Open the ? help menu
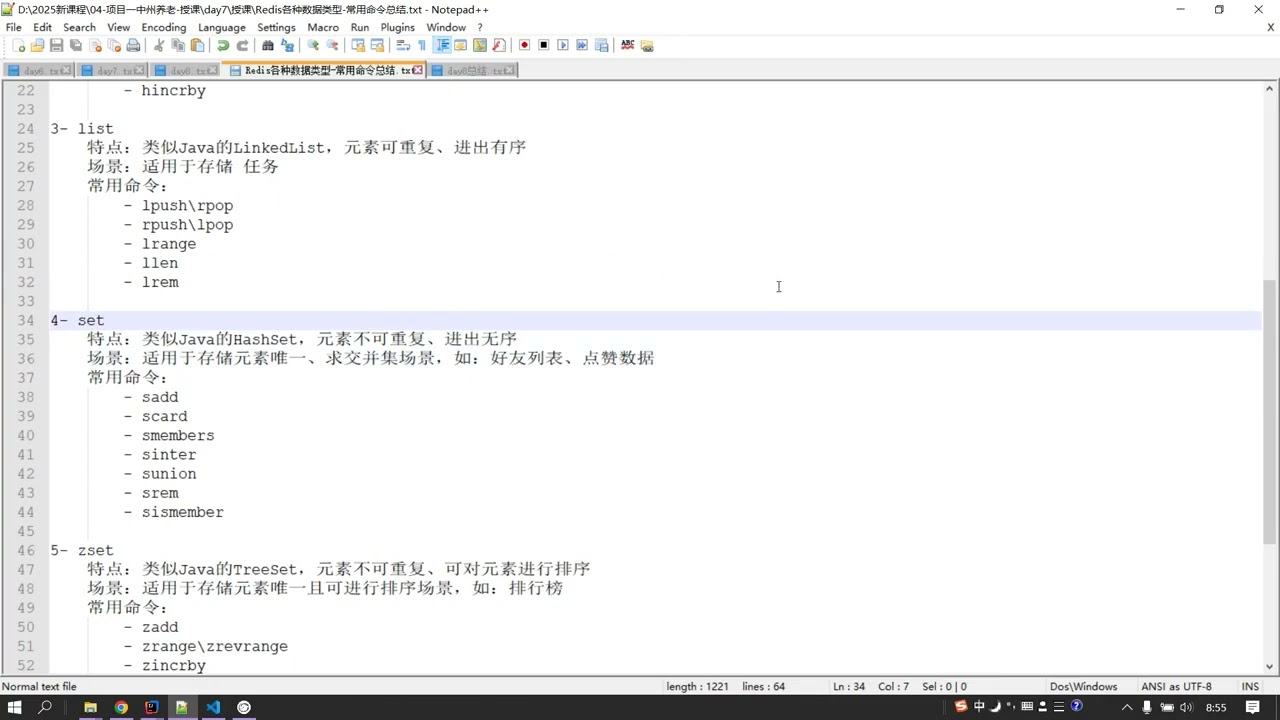1280x720 pixels. pos(480,27)
